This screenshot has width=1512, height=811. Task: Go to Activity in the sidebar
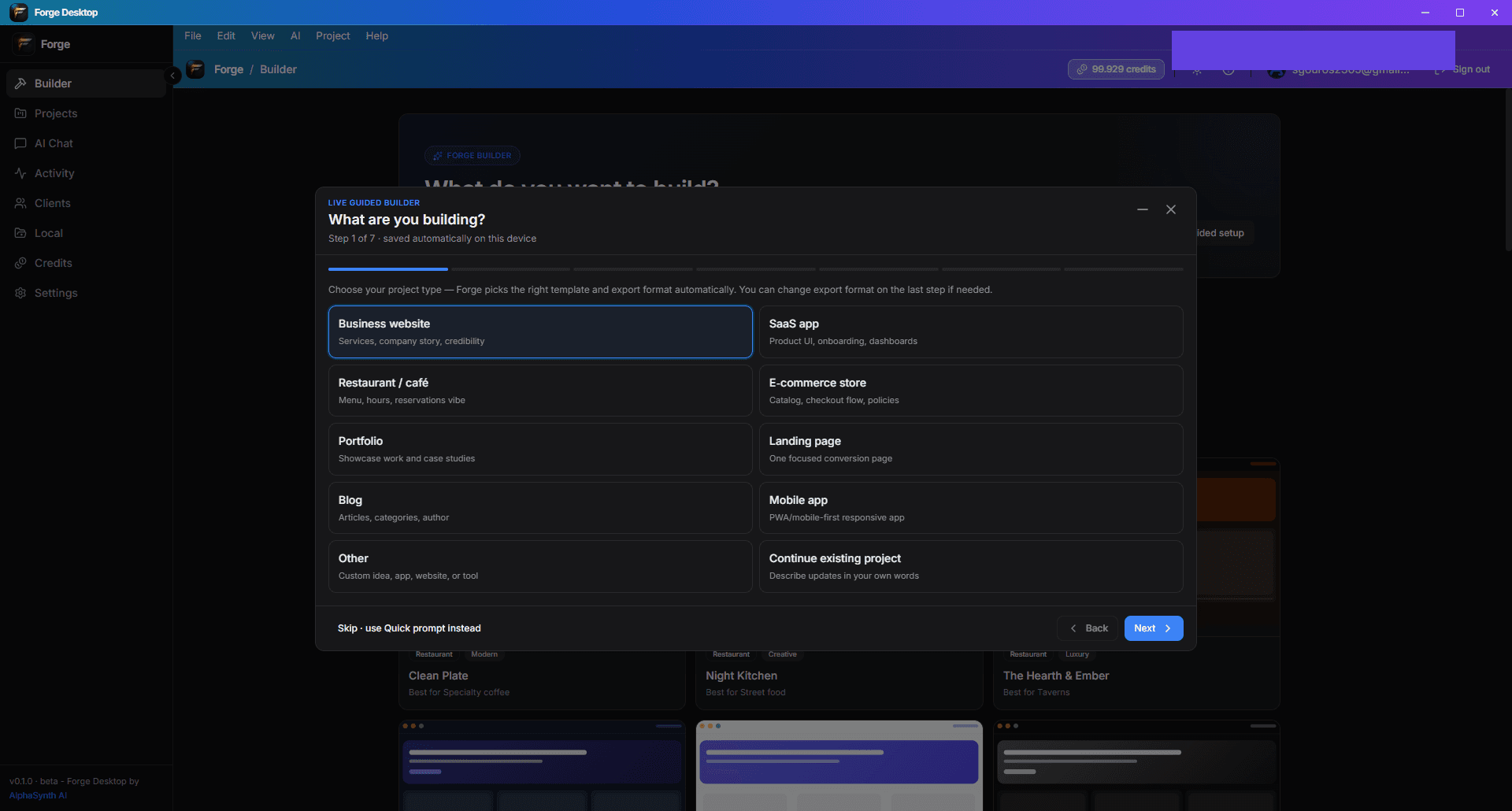[86, 173]
